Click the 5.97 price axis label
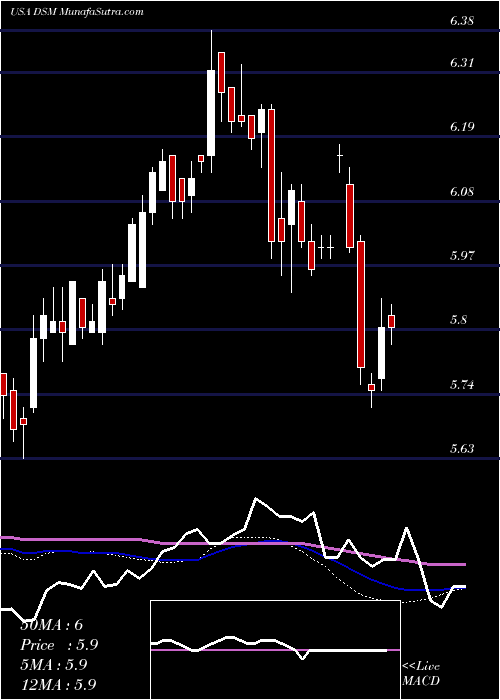The height and width of the screenshot is (700, 500). click(x=461, y=256)
